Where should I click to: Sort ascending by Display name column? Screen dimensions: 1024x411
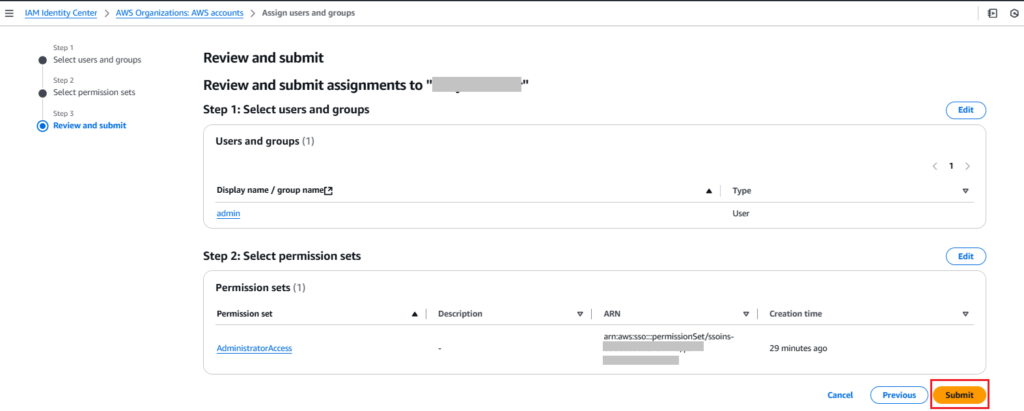(709, 191)
